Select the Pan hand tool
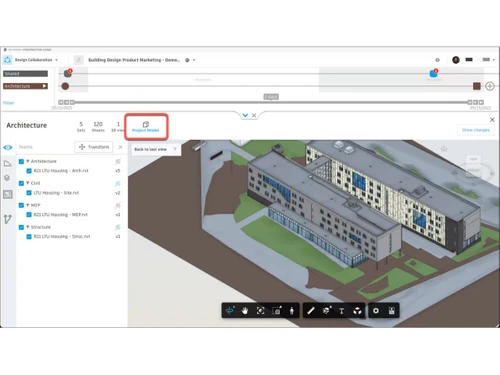This screenshot has width=500, height=375. 245,311
